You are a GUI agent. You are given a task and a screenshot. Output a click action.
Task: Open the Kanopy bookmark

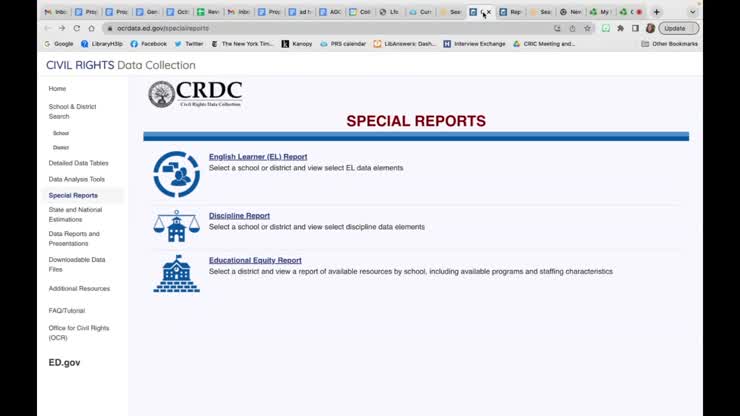(x=297, y=44)
